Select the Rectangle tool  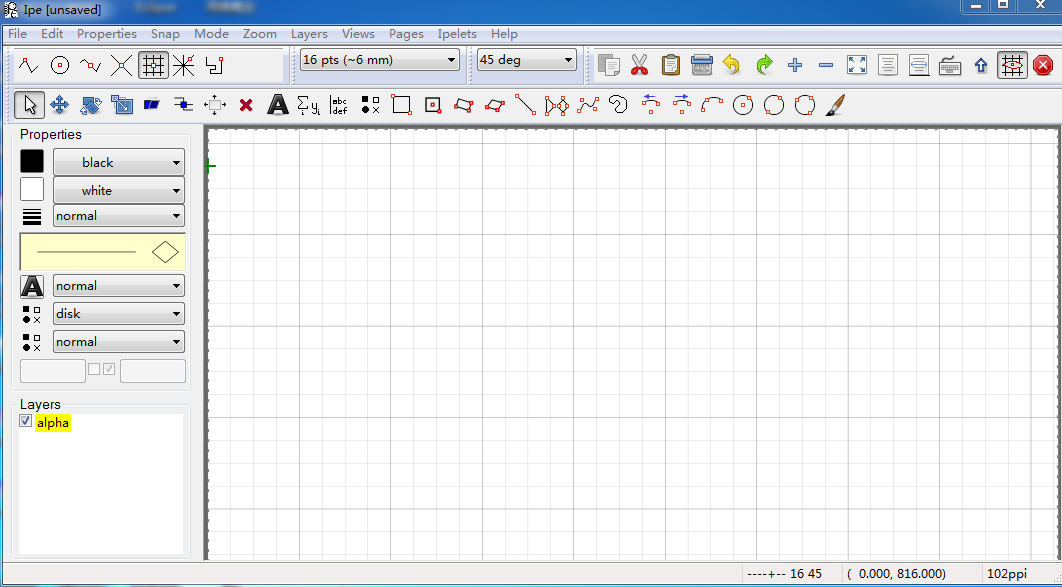coord(401,104)
